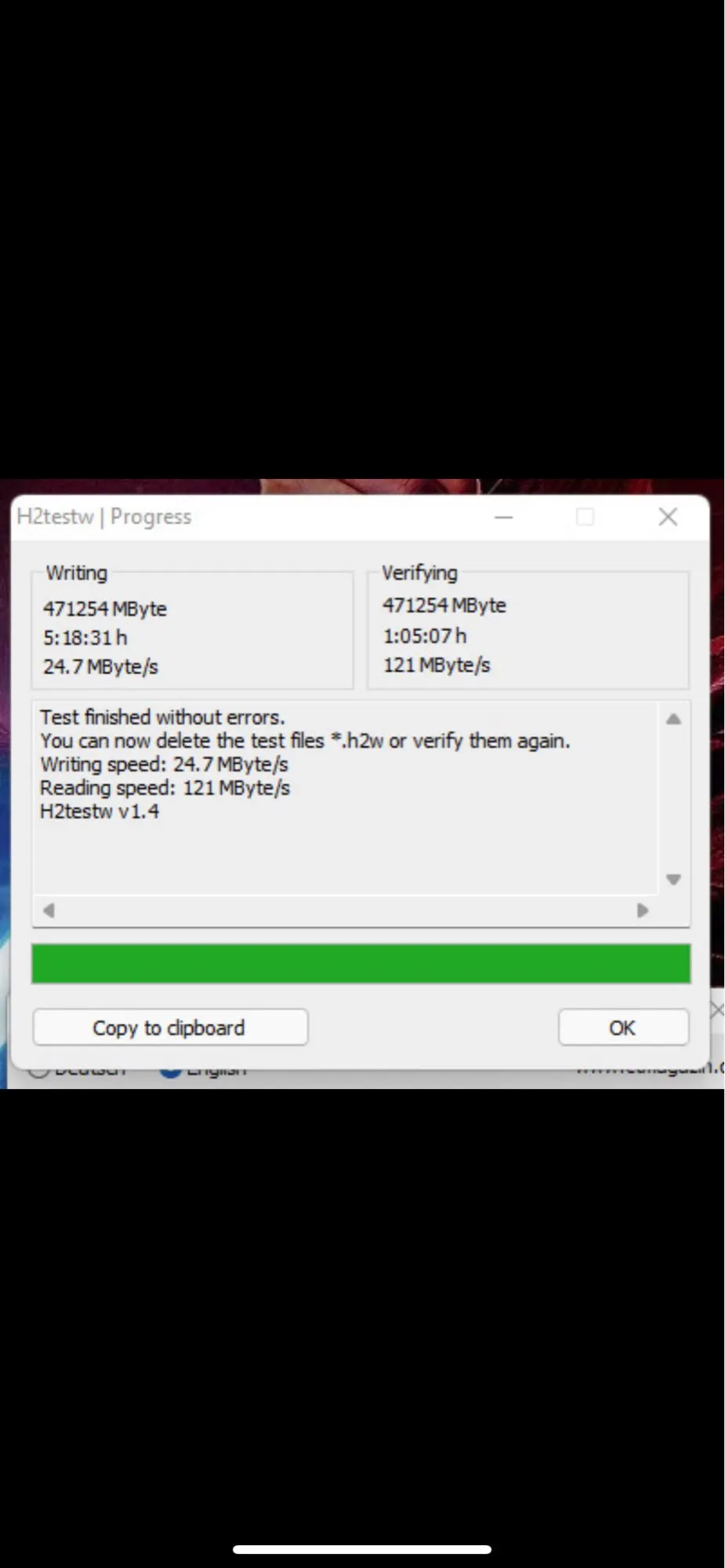The width and height of the screenshot is (725, 1568).
Task: Click the Copy to clipboard button
Action: (170, 1027)
